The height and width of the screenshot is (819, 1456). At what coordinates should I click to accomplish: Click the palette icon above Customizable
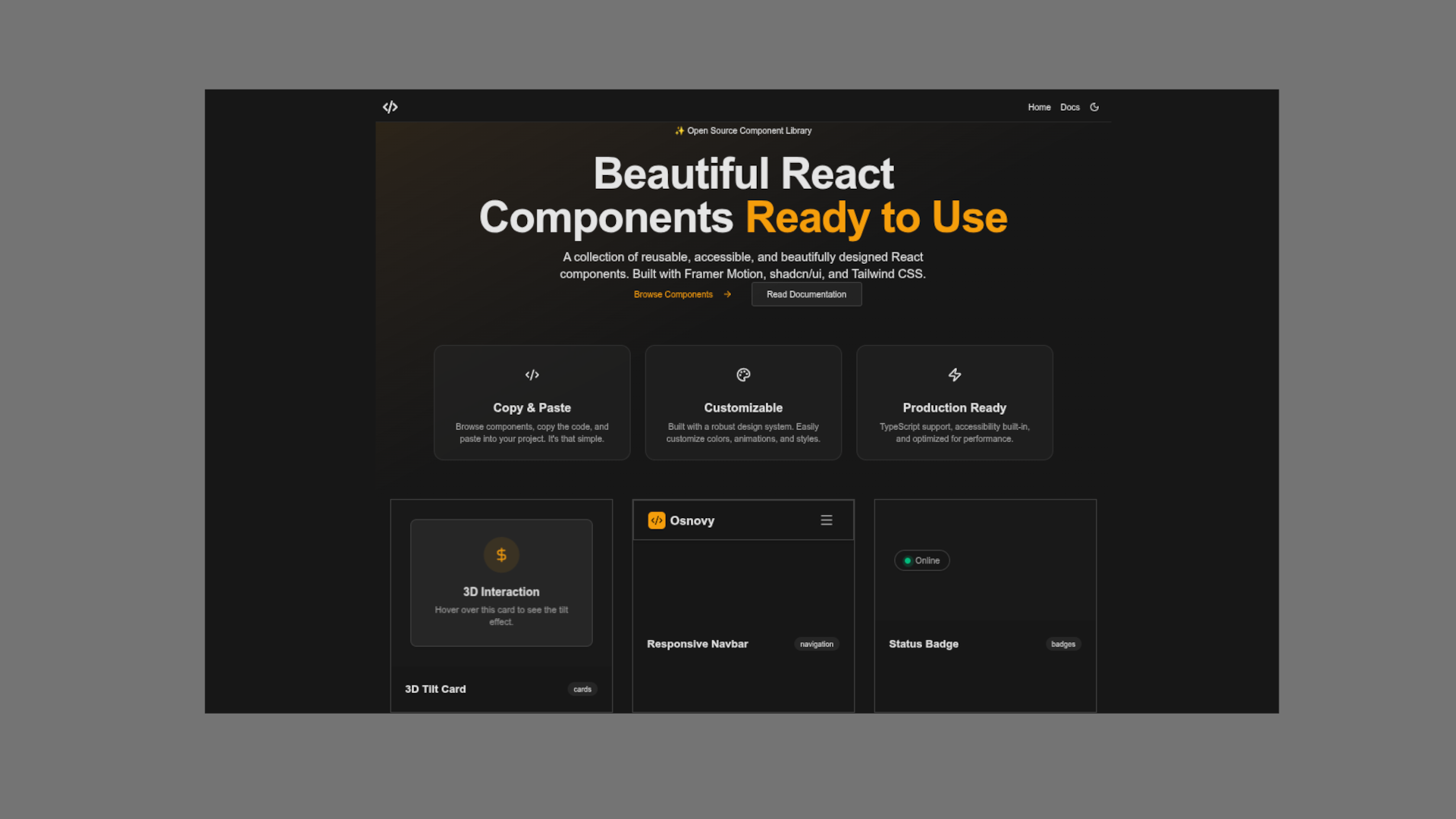click(743, 375)
